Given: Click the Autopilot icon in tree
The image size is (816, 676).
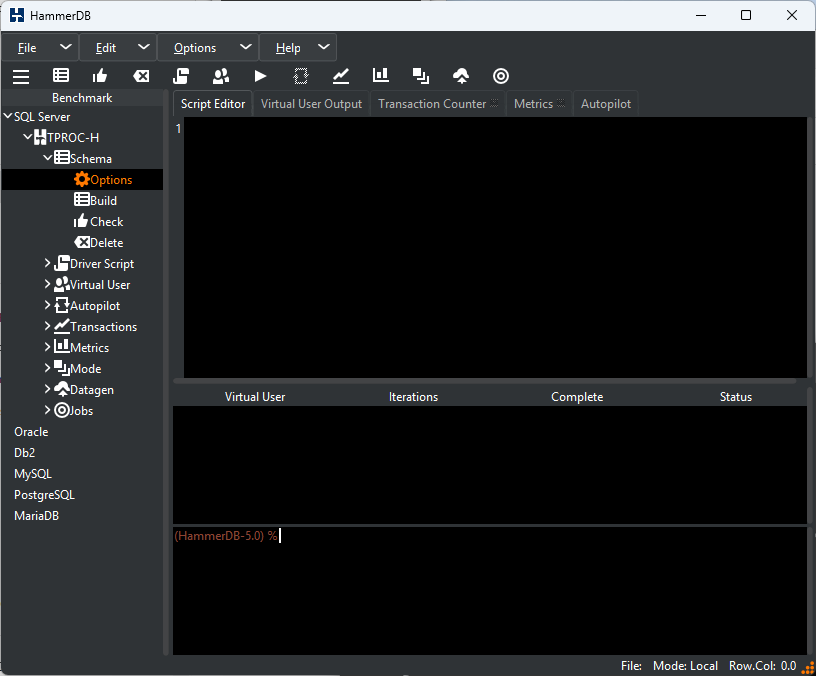Looking at the screenshot, I should click(62, 305).
